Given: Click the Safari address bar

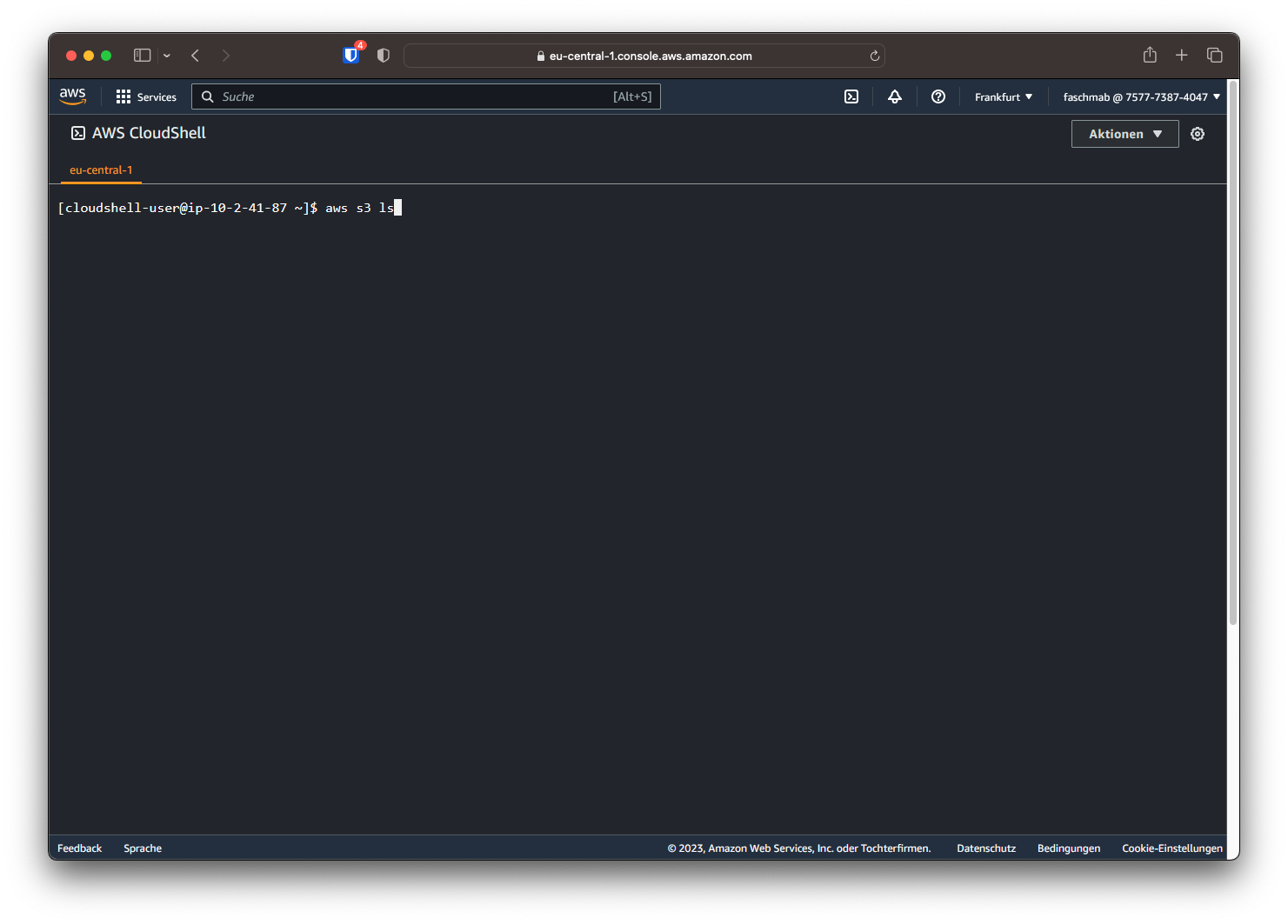Looking at the screenshot, I should coord(644,56).
